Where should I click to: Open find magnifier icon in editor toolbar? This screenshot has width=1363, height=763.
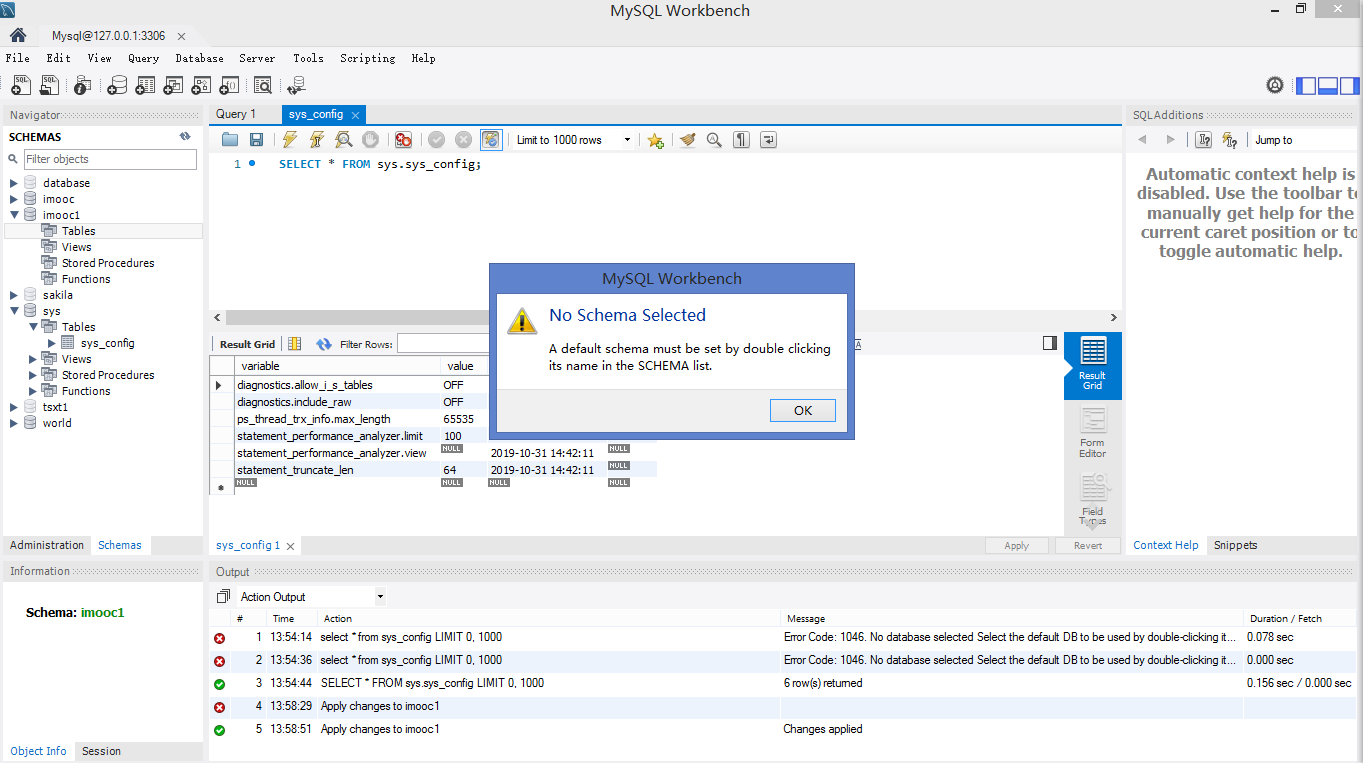(x=714, y=140)
